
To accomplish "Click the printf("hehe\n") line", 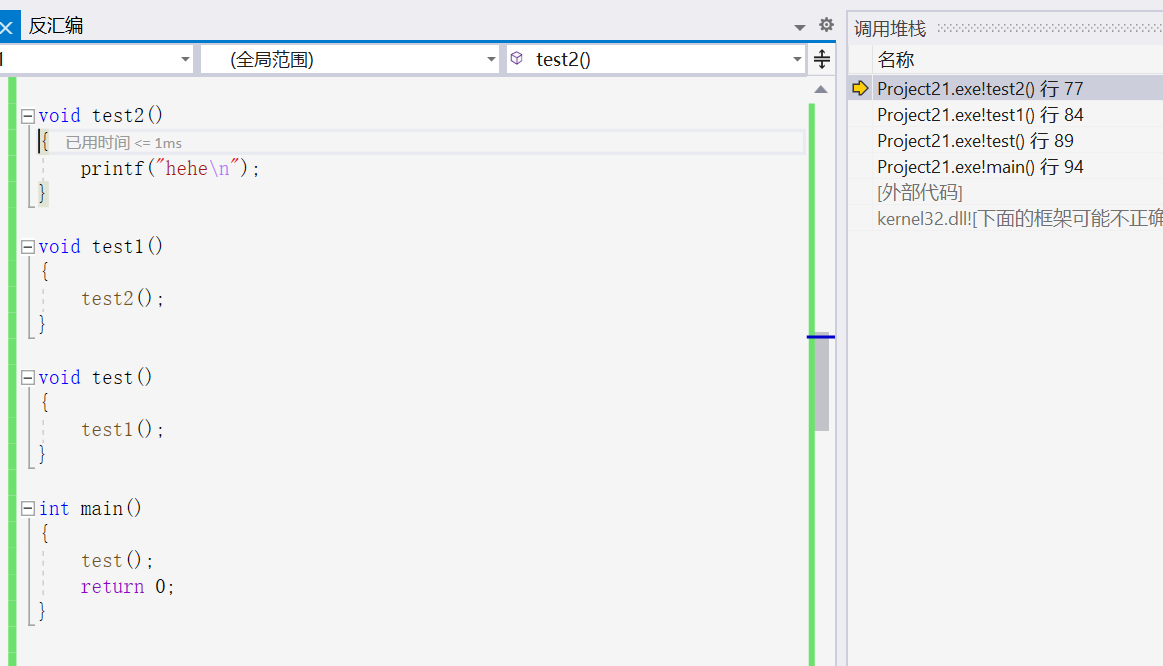I will click(x=170, y=169).
